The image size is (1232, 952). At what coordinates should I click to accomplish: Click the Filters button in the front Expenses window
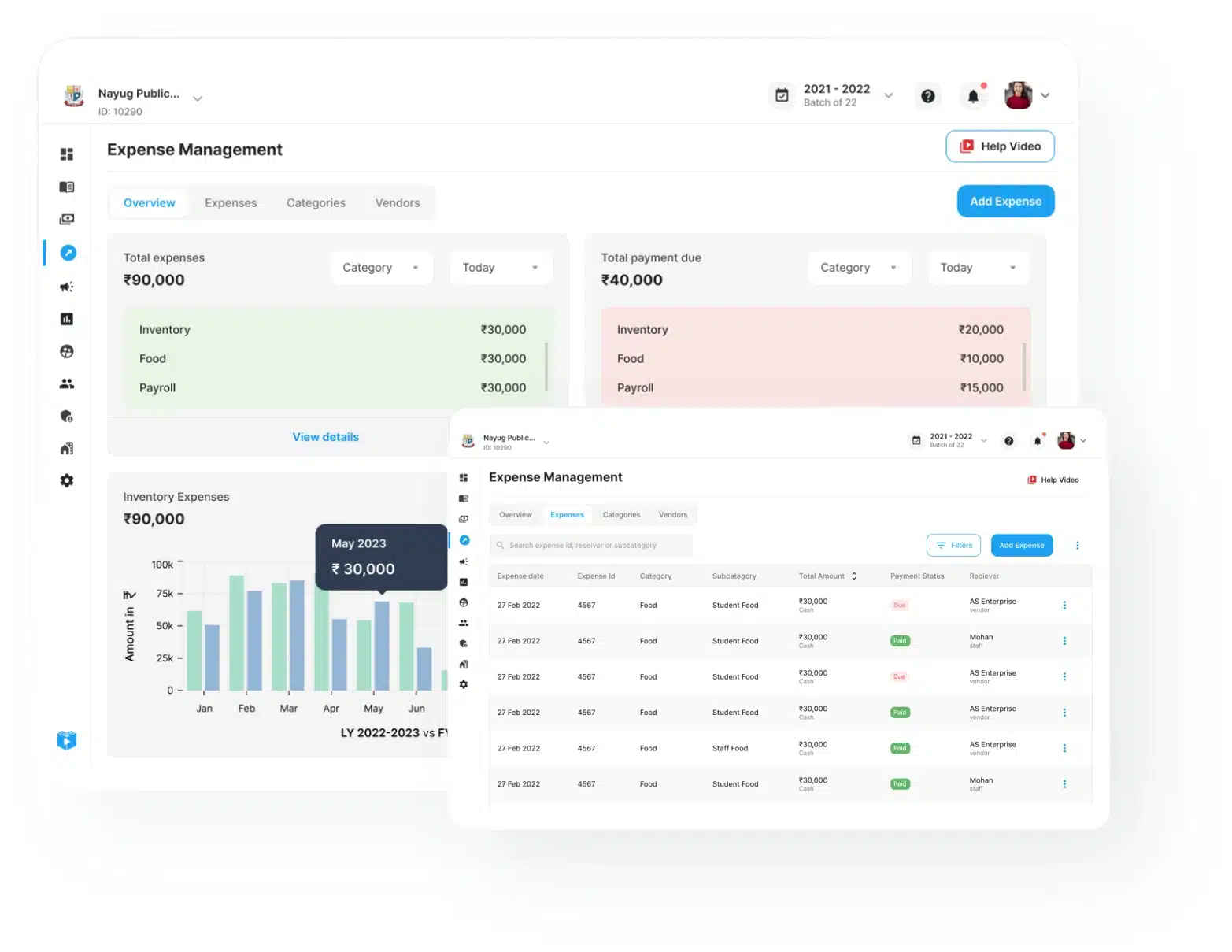click(x=953, y=545)
